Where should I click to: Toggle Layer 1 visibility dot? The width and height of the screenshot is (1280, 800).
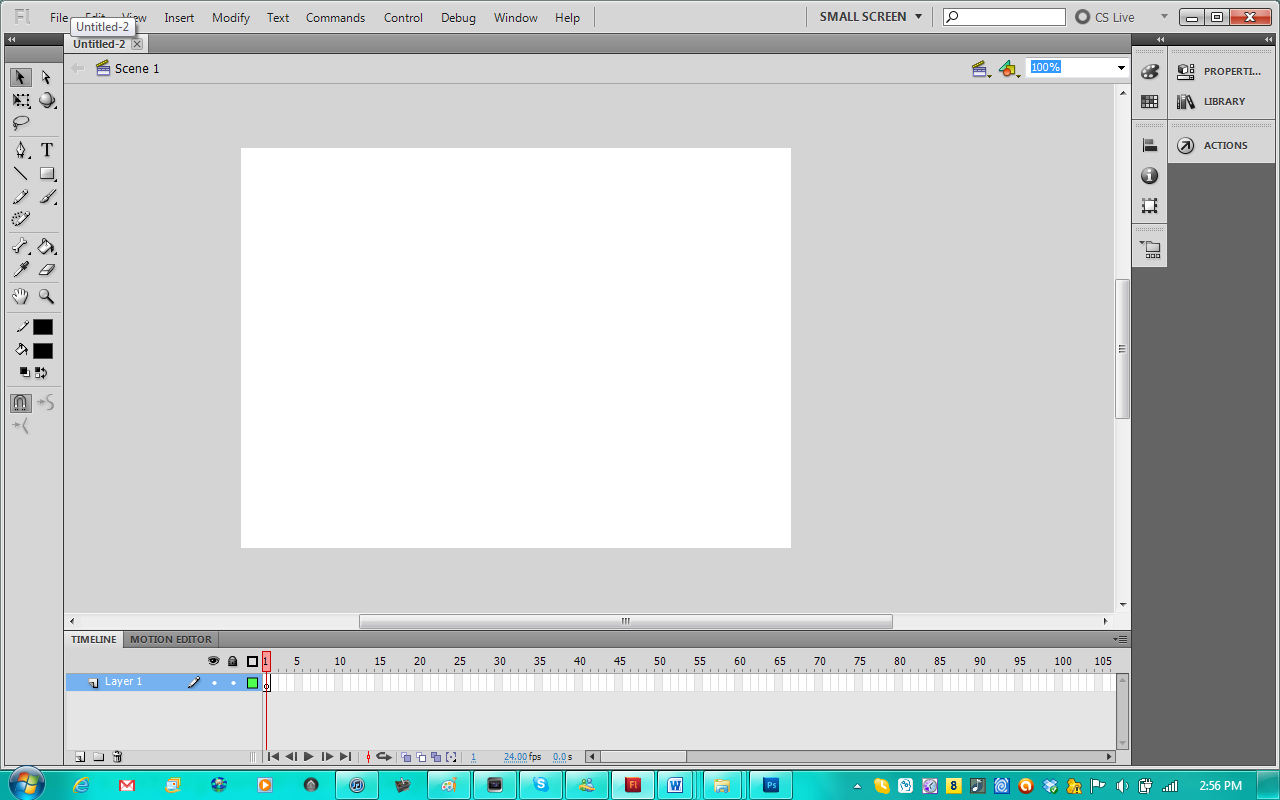pyautogui.click(x=214, y=683)
